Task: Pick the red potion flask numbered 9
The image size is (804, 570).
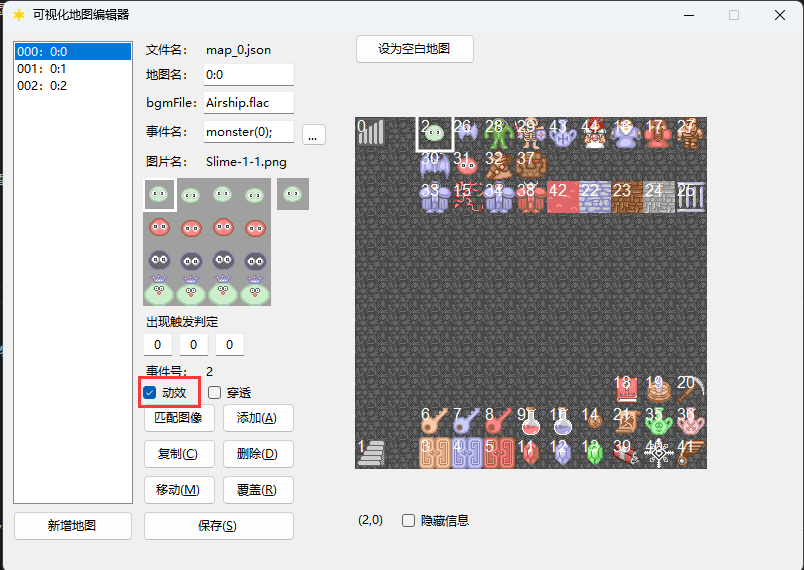Action: click(531, 421)
